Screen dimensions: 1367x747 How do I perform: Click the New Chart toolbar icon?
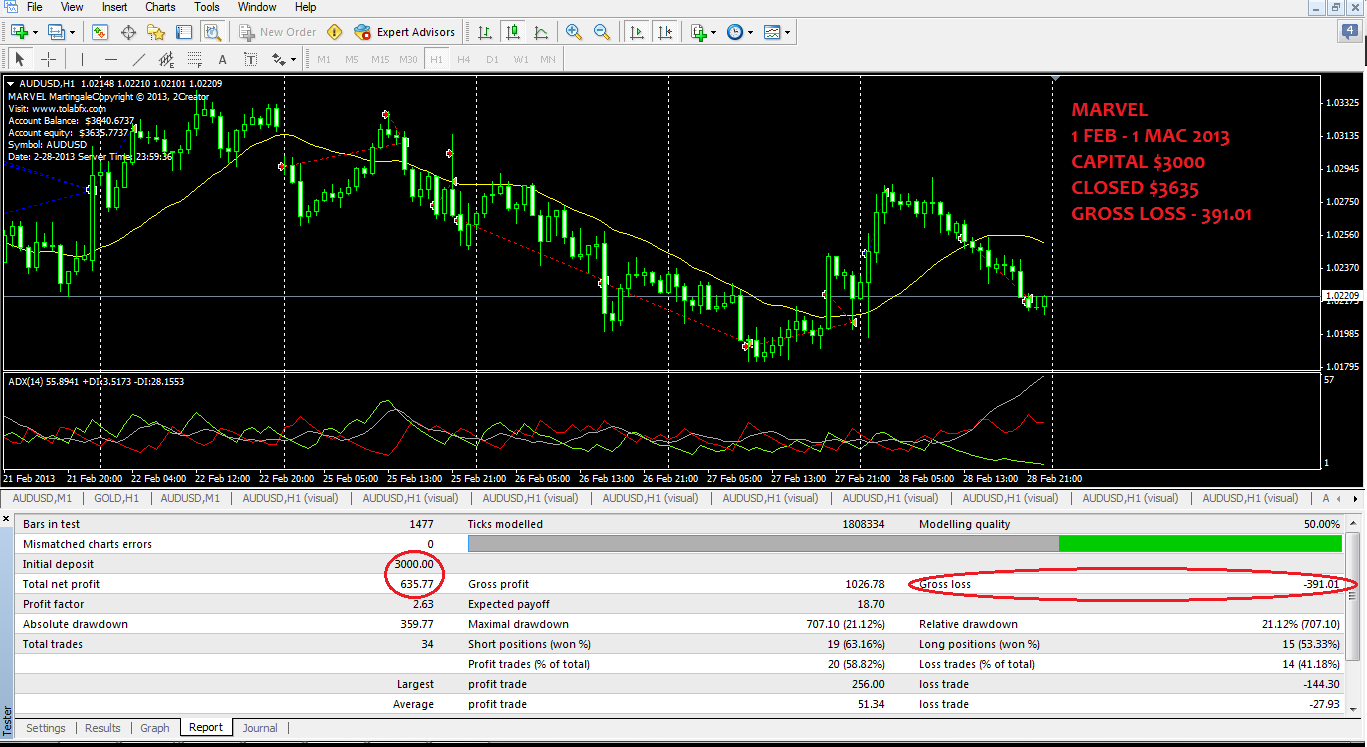click(19, 32)
